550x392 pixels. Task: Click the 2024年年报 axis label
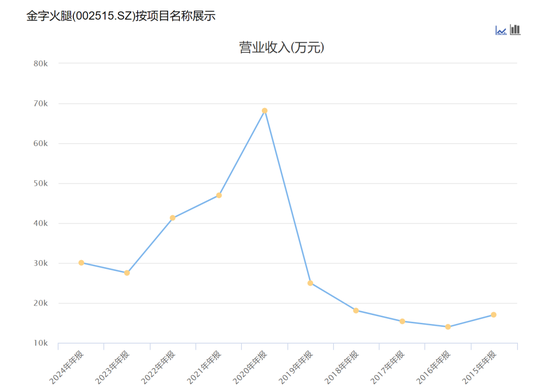(66, 367)
